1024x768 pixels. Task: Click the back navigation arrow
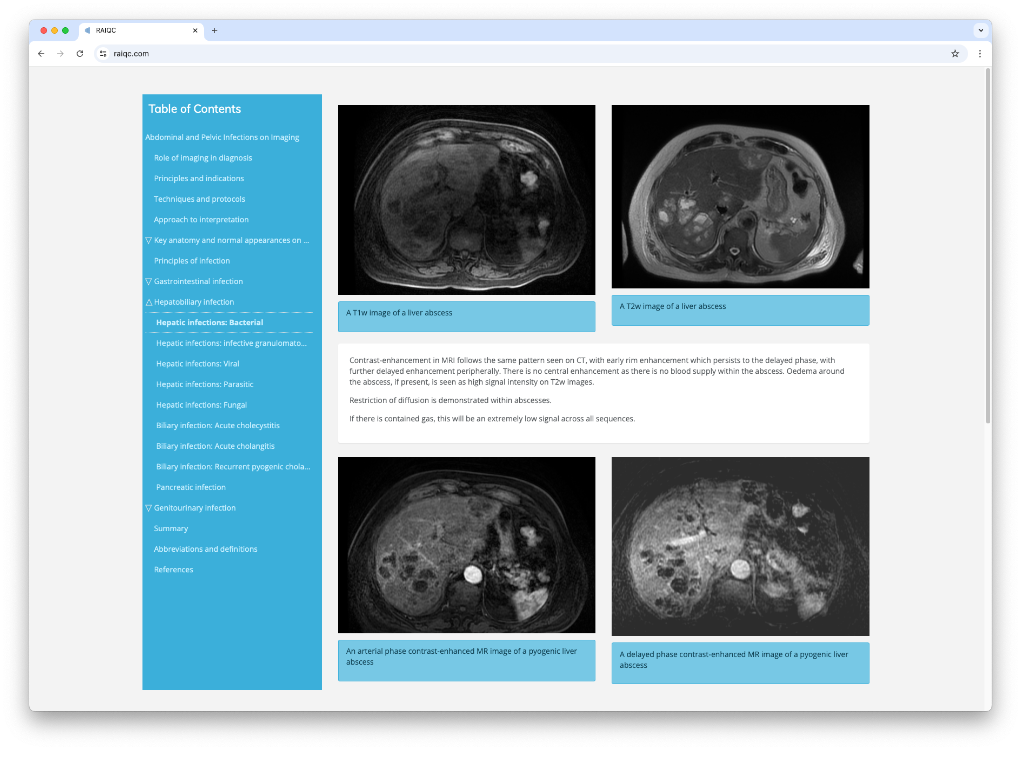[x=41, y=53]
